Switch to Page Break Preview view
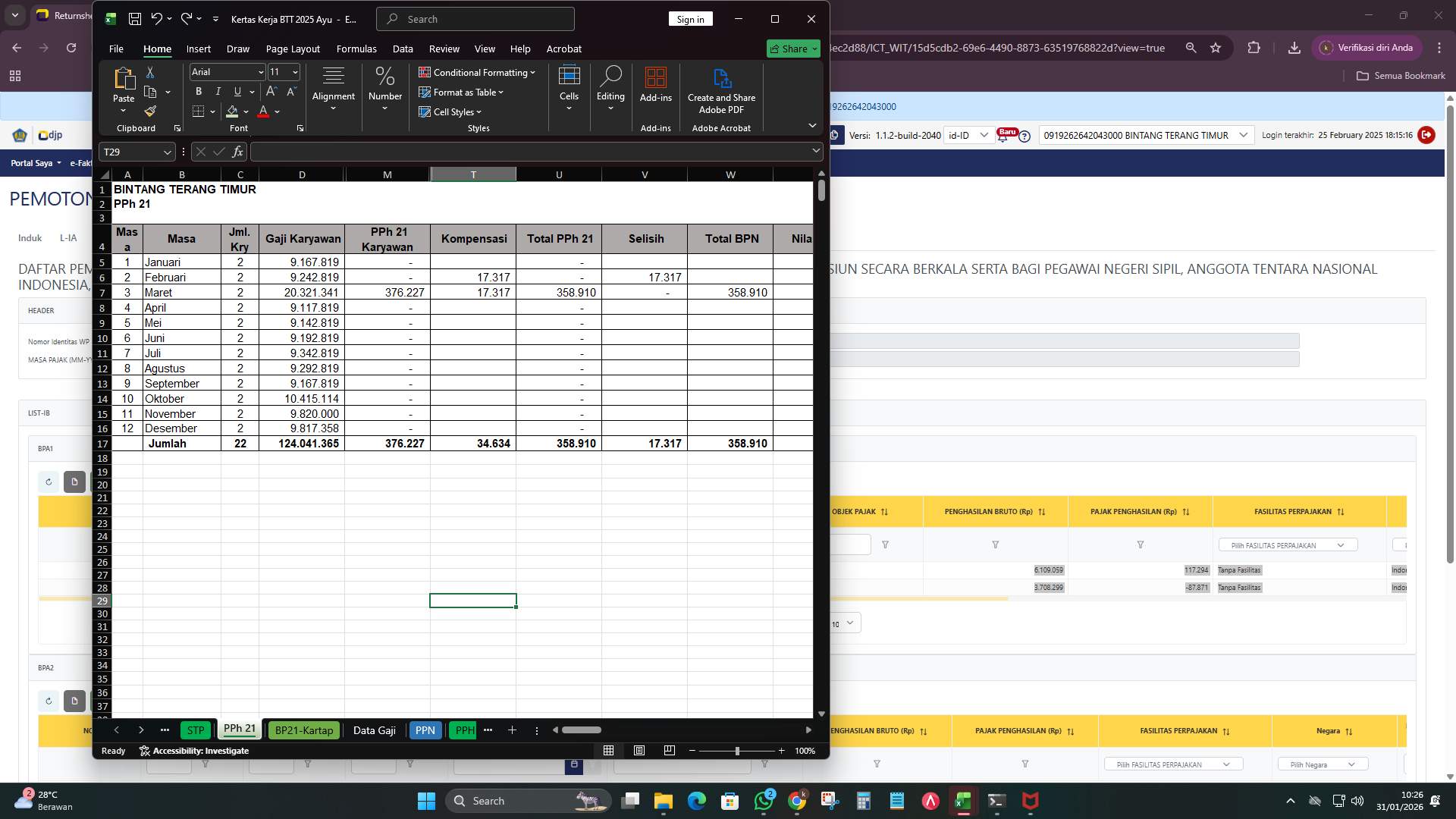The width and height of the screenshot is (1456, 819). coord(670,750)
